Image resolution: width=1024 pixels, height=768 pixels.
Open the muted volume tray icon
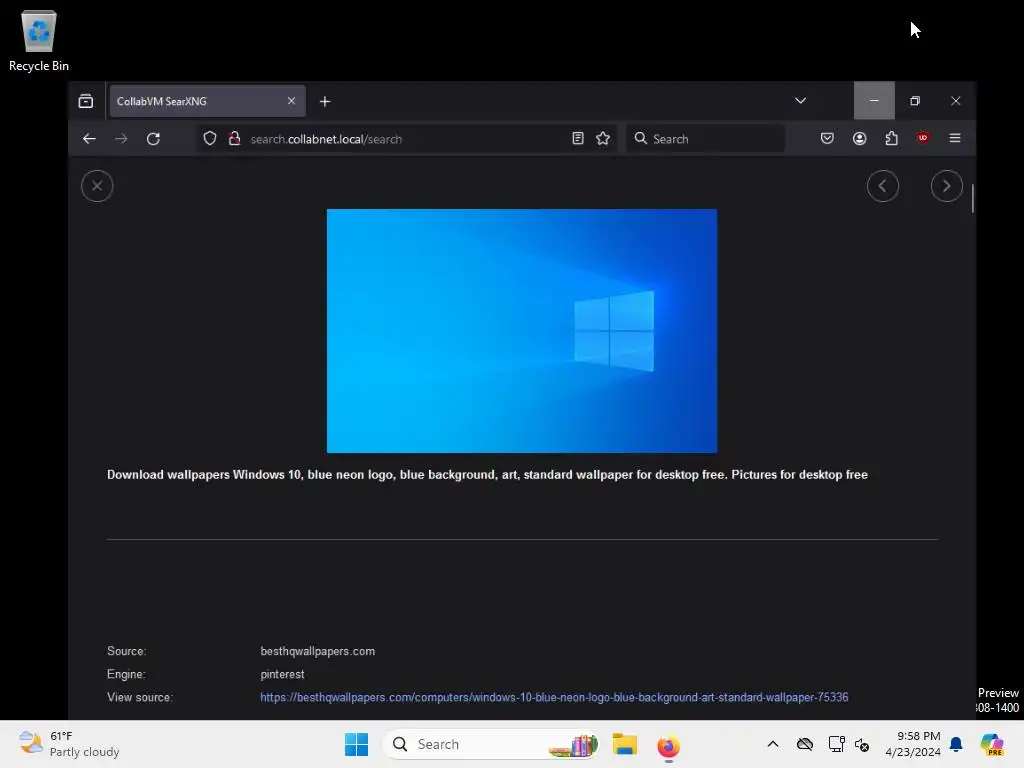(x=861, y=744)
